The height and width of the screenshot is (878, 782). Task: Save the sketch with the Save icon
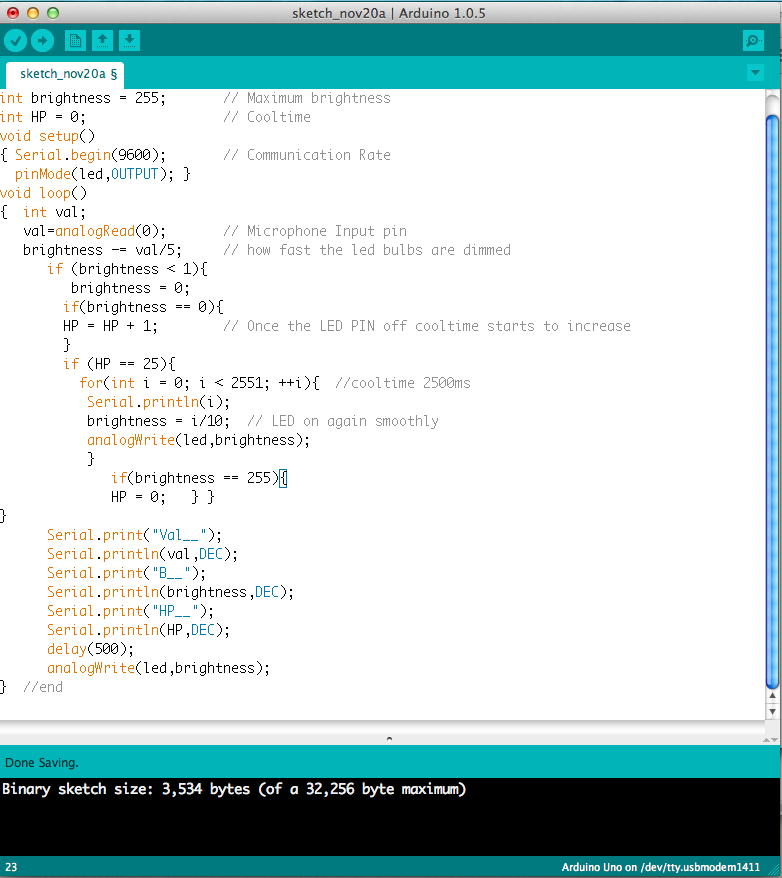(129, 40)
